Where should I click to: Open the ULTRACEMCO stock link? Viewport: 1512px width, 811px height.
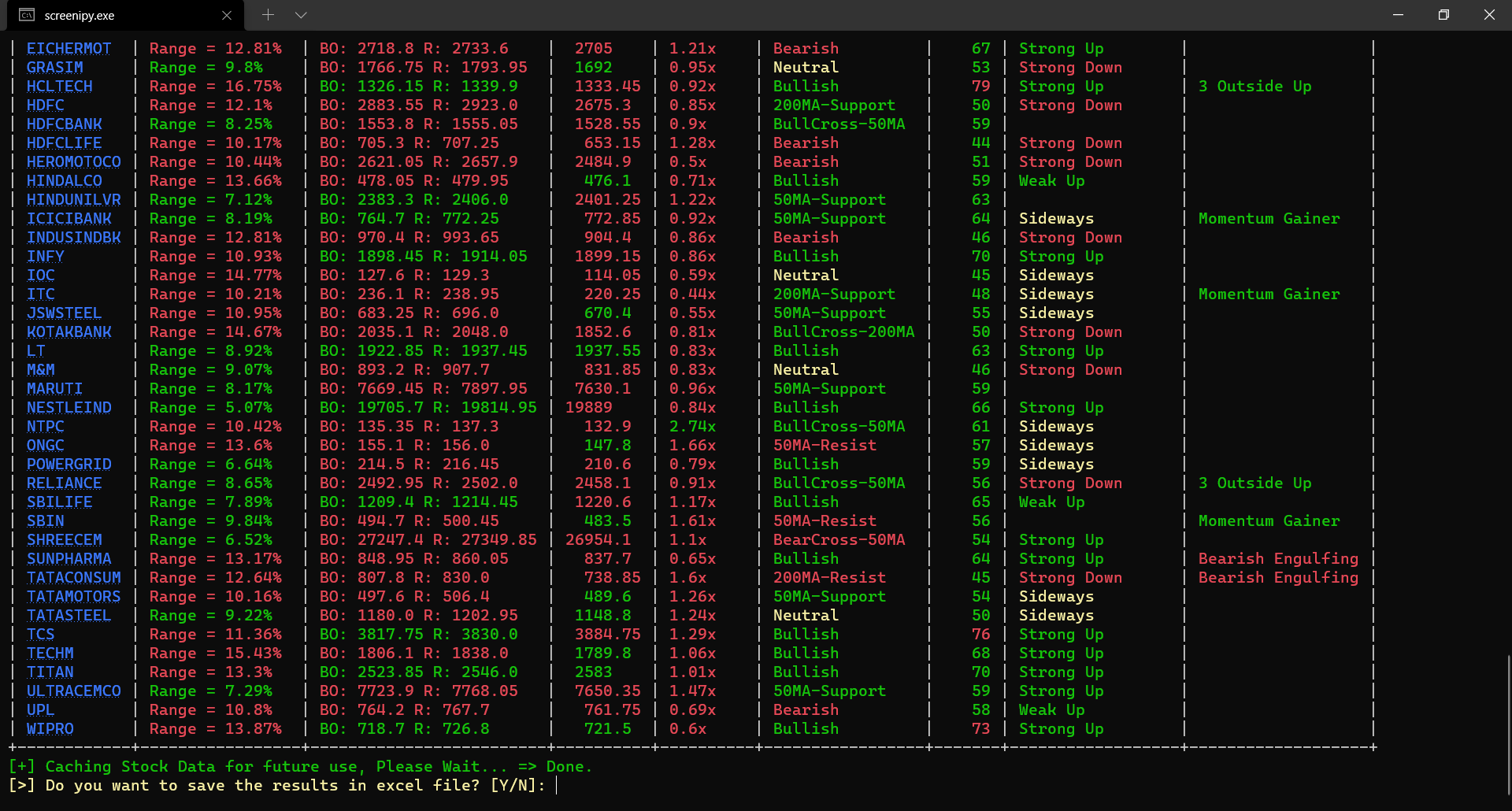click(74, 691)
